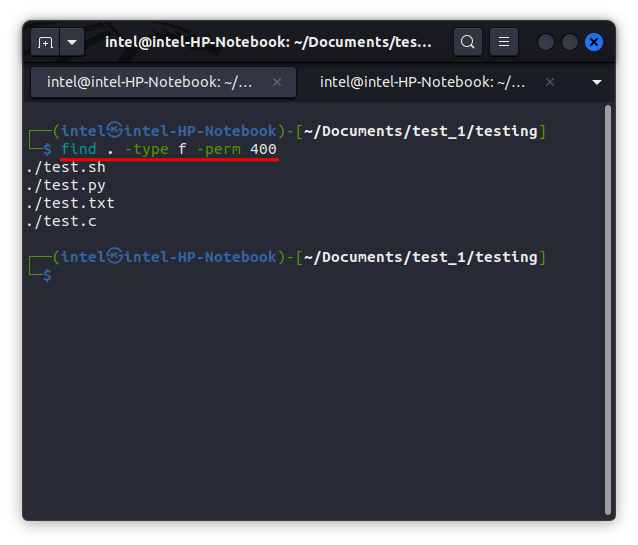Maximize the terminal window
Viewport: 638px width, 545px height.
click(x=570, y=42)
